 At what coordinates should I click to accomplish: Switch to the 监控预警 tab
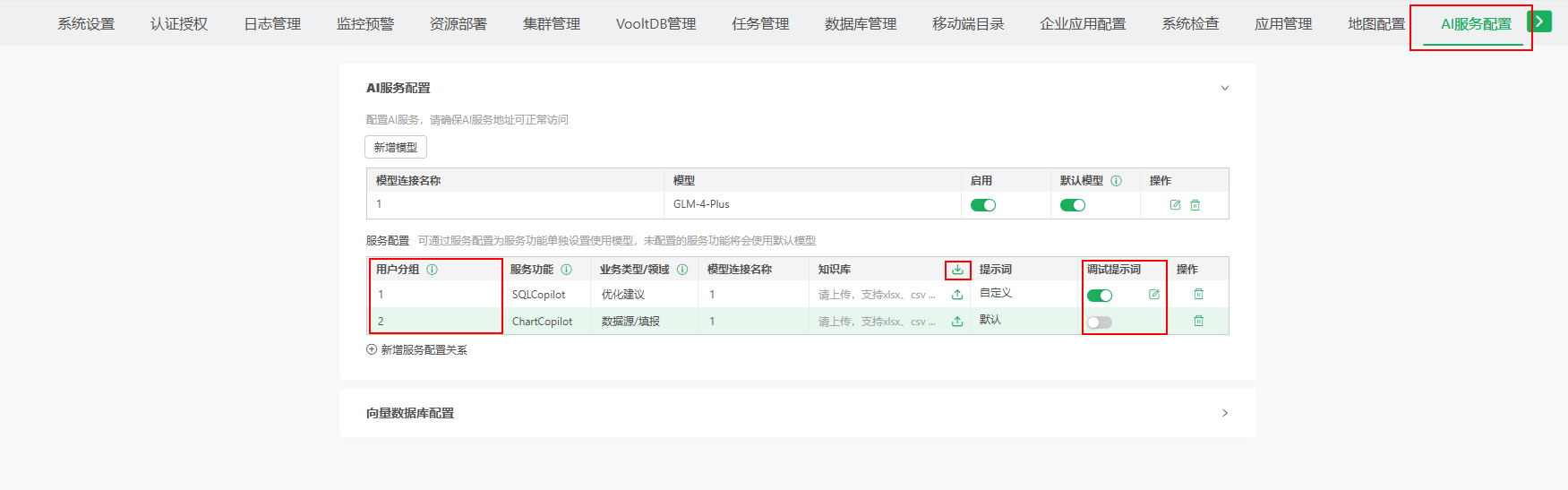pos(365,24)
